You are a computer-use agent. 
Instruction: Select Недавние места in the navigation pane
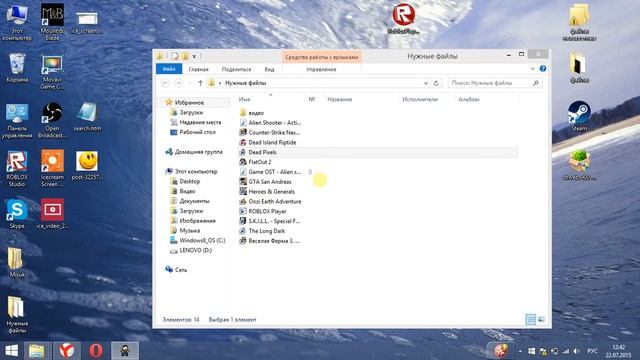(200, 122)
